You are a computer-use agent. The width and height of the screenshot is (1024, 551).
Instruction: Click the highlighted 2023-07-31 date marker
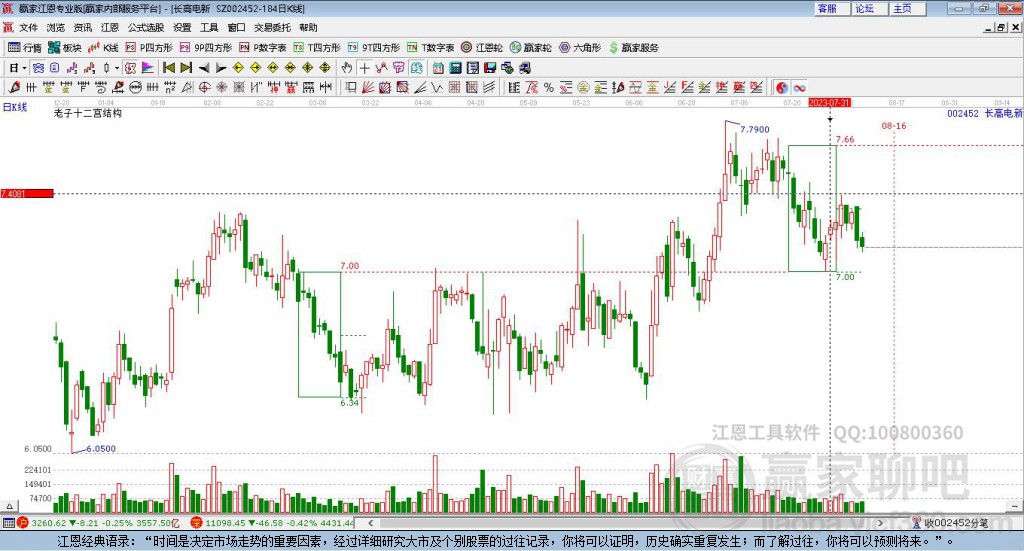click(x=829, y=102)
